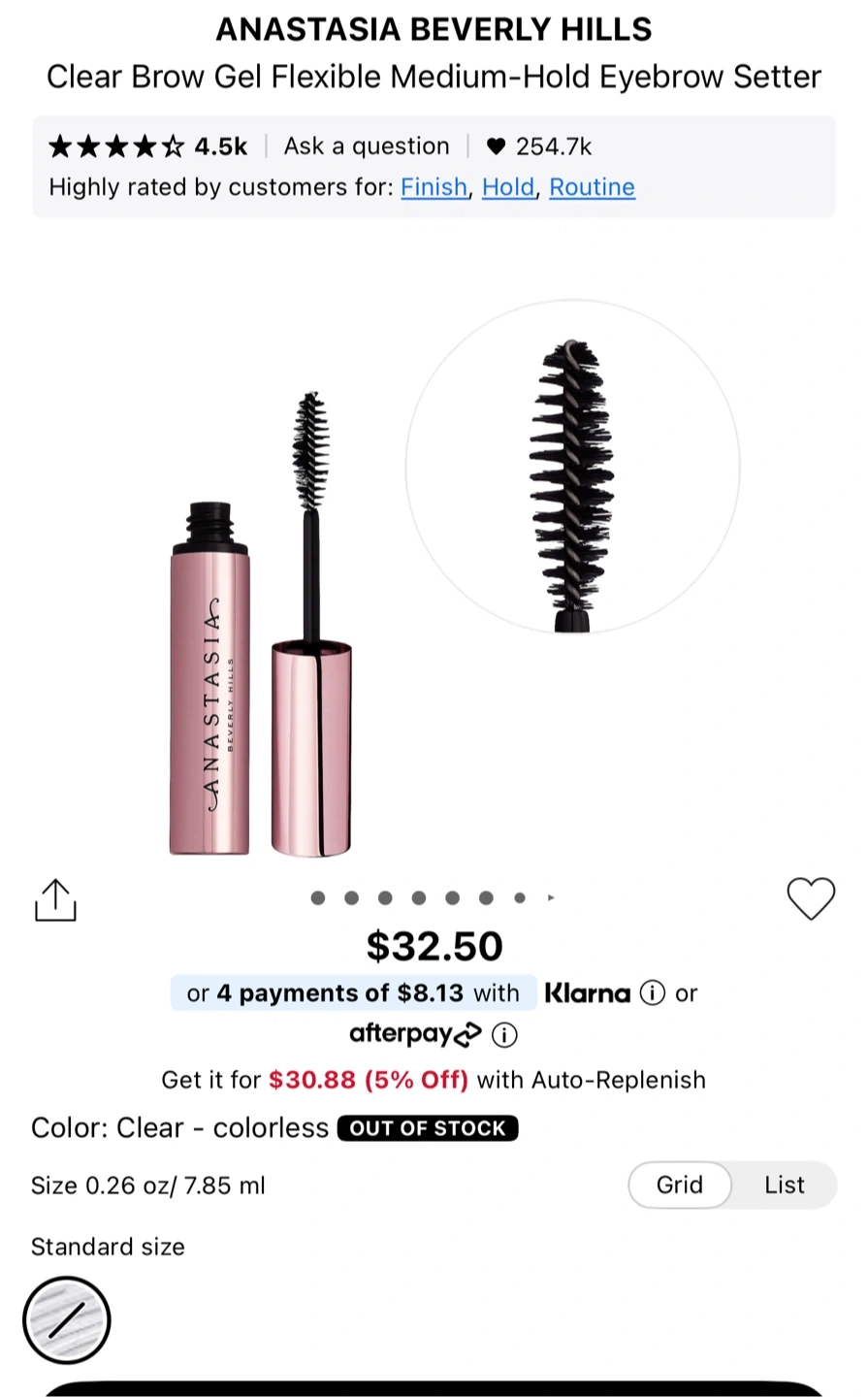
Task: Open the Finish rating highlight link
Action: (434, 187)
